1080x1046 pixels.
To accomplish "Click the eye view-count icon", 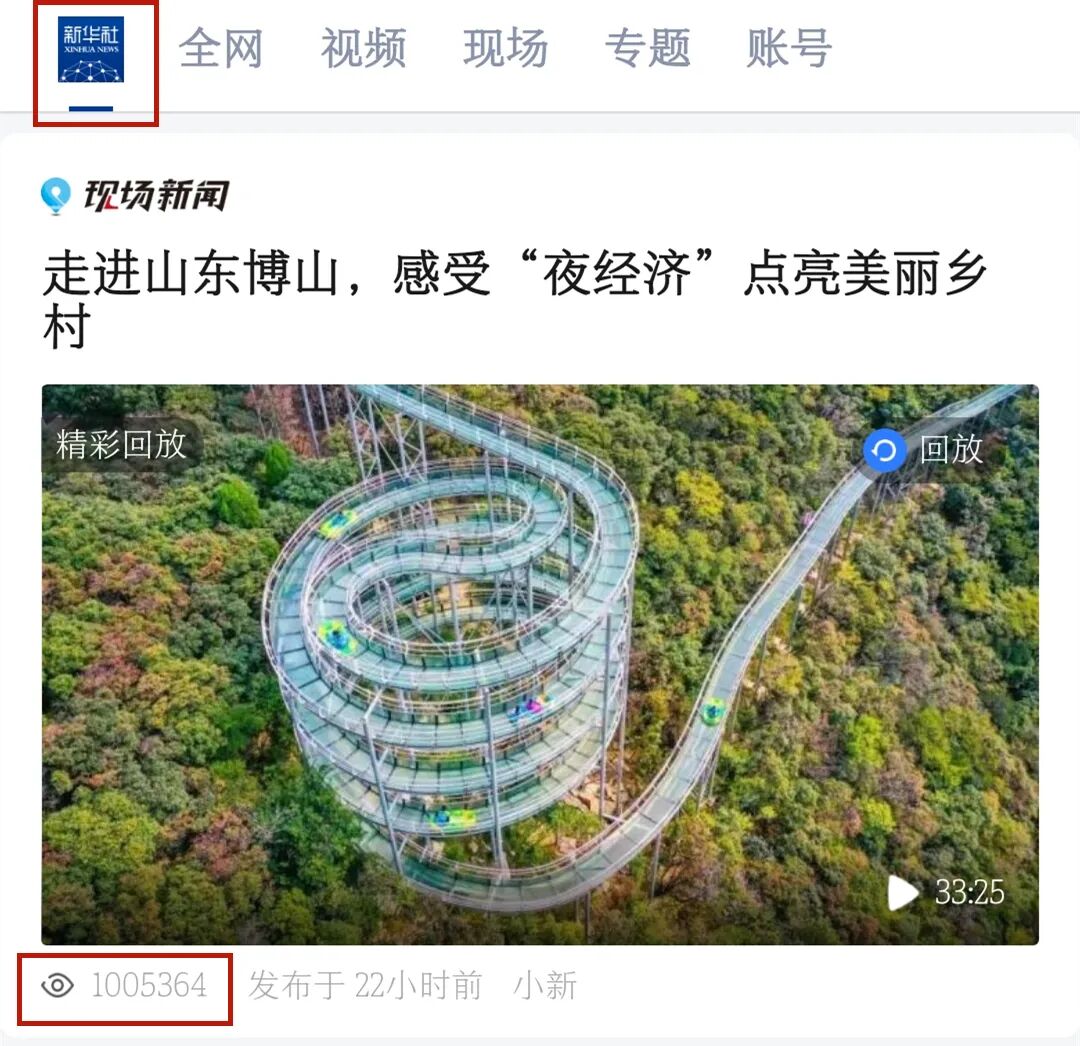I will (57, 985).
